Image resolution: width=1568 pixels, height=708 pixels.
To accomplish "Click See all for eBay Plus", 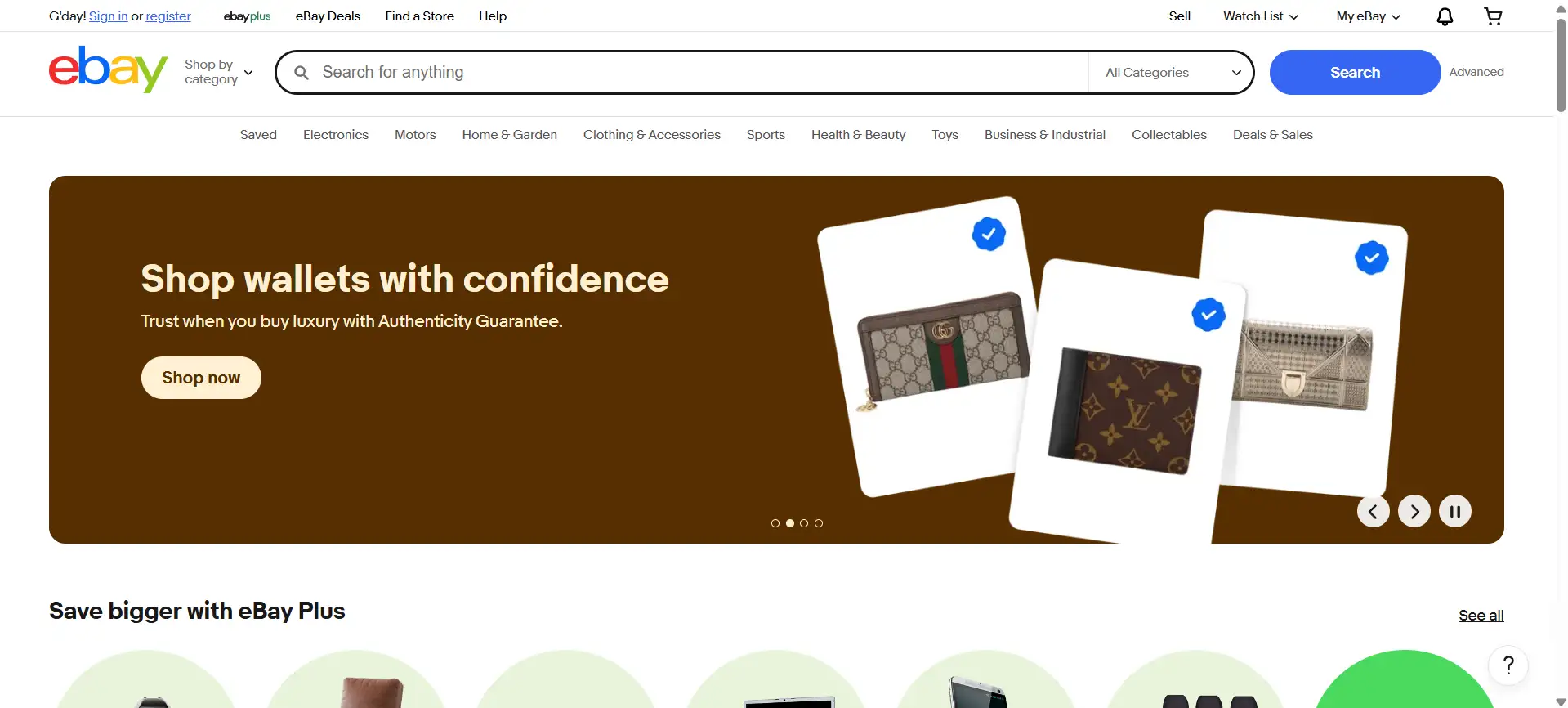I will coord(1481,616).
